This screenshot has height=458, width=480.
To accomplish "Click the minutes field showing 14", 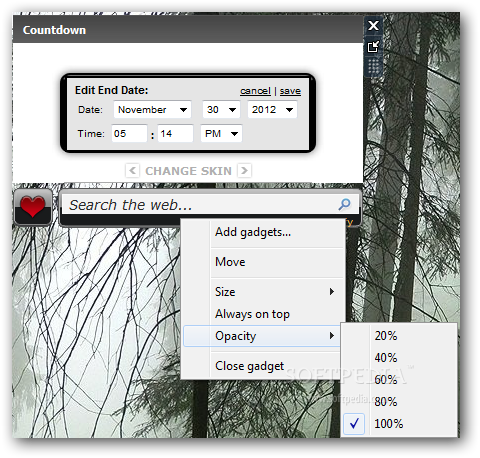I will 175,134.
